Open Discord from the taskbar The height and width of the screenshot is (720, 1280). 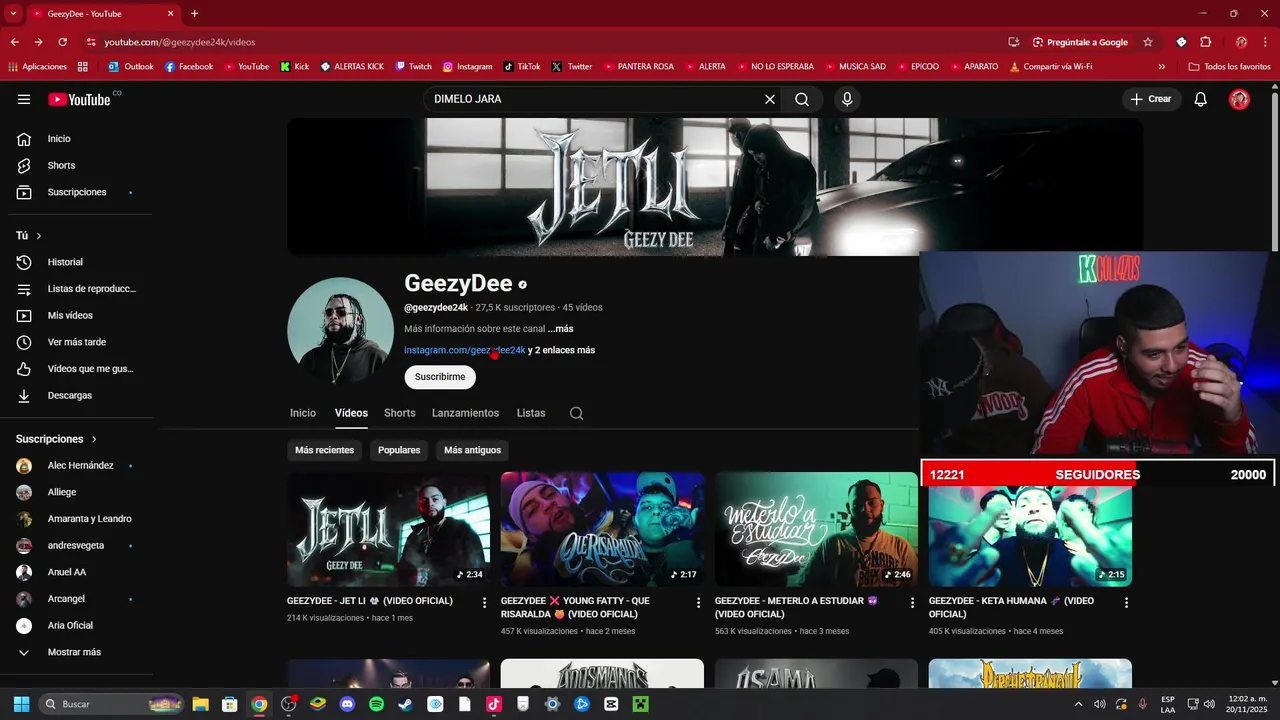(347, 704)
